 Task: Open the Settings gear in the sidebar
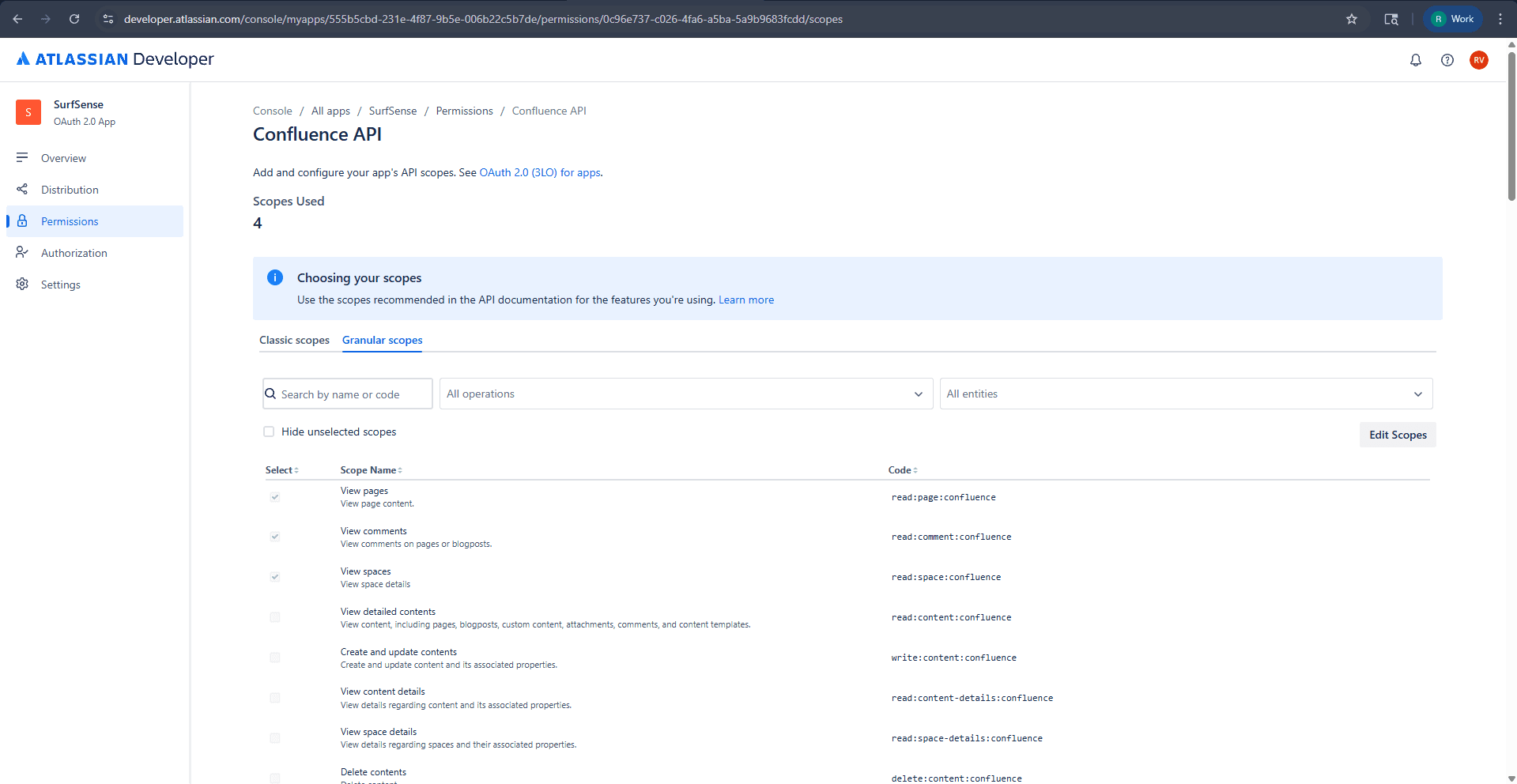pos(22,285)
